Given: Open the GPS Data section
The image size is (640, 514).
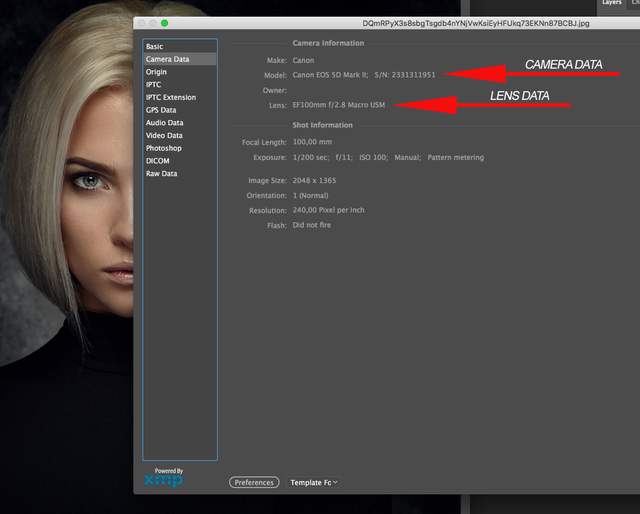Looking at the screenshot, I should (x=180, y=110).
